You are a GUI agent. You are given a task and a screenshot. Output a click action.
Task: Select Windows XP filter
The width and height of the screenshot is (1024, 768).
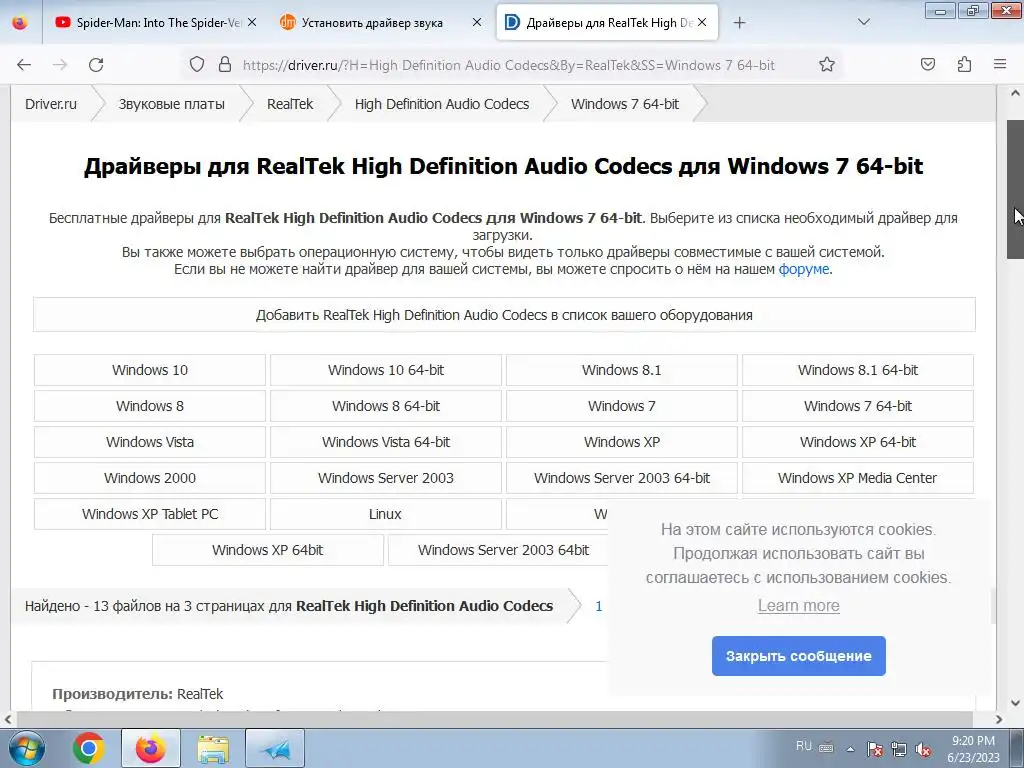[622, 441]
